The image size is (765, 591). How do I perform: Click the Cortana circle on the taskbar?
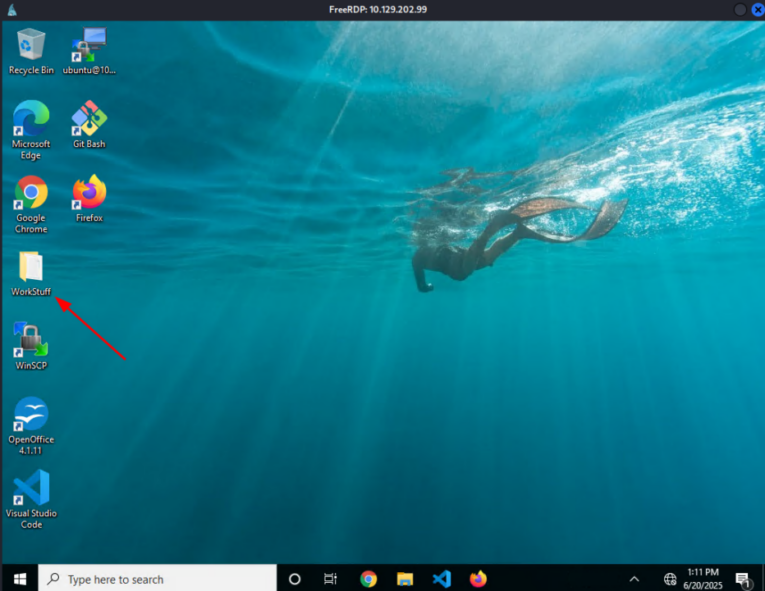[x=294, y=579]
